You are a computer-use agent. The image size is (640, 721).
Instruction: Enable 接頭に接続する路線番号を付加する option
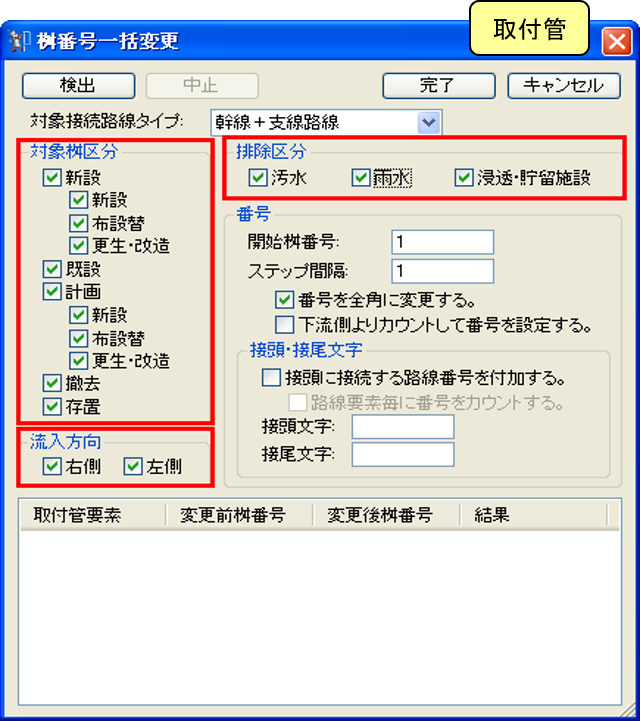click(x=271, y=378)
